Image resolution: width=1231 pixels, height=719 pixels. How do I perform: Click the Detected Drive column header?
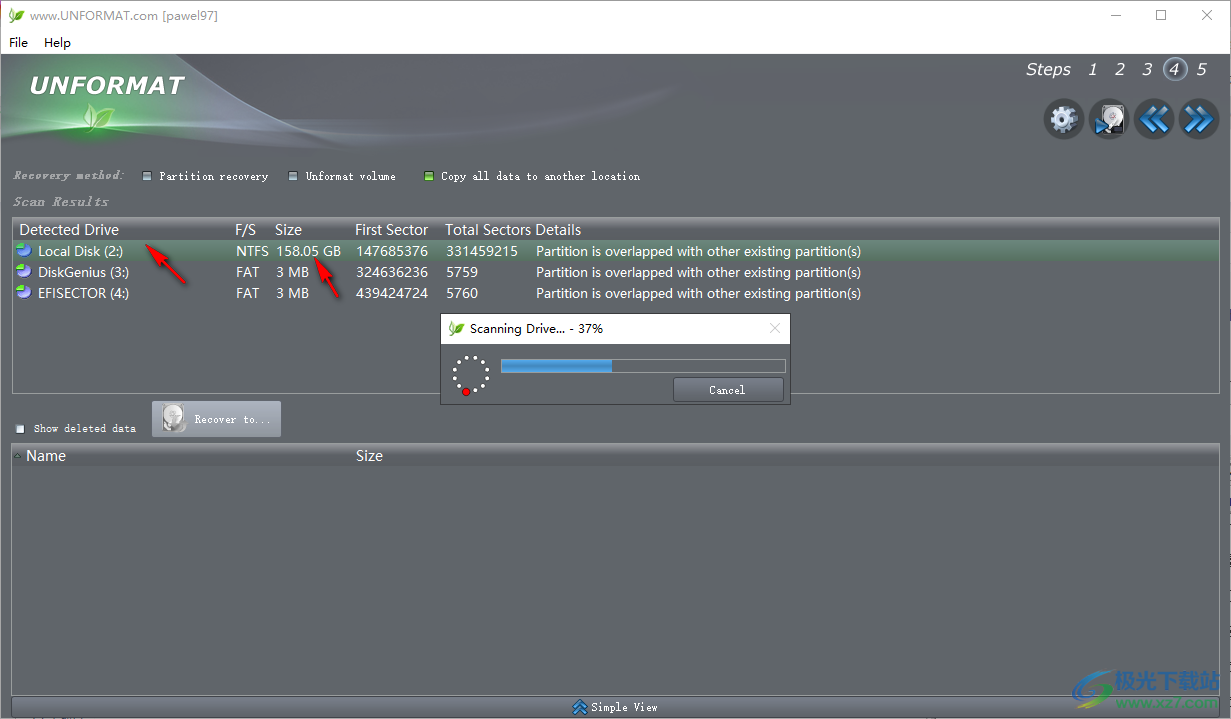tap(69, 230)
